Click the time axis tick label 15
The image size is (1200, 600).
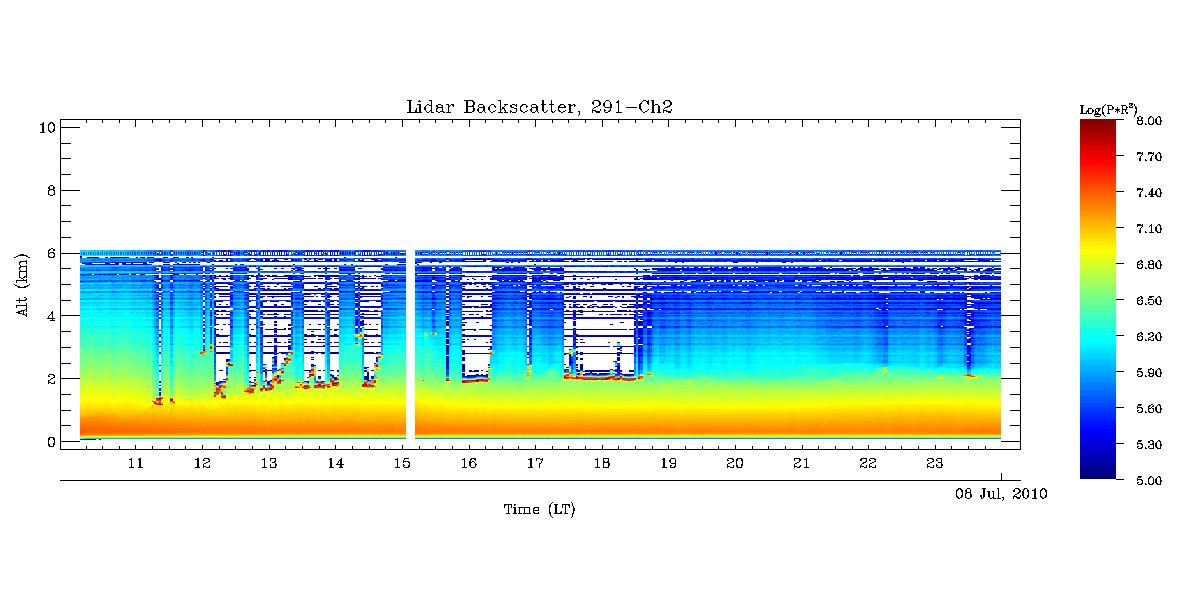coord(402,464)
